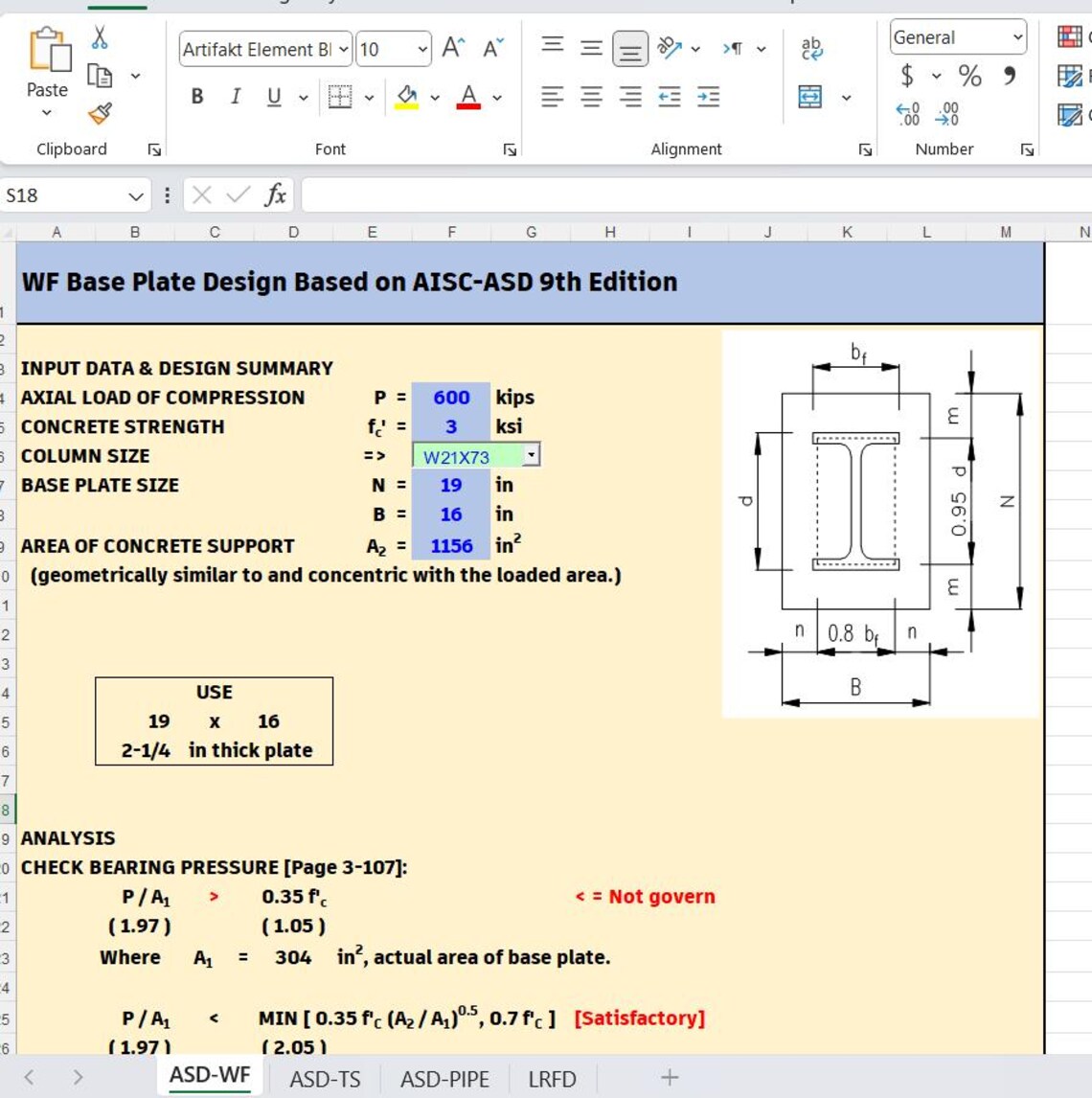This screenshot has height=1098, width=1092.
Task: Bottom align cell contents
Action: coord(630,49)
